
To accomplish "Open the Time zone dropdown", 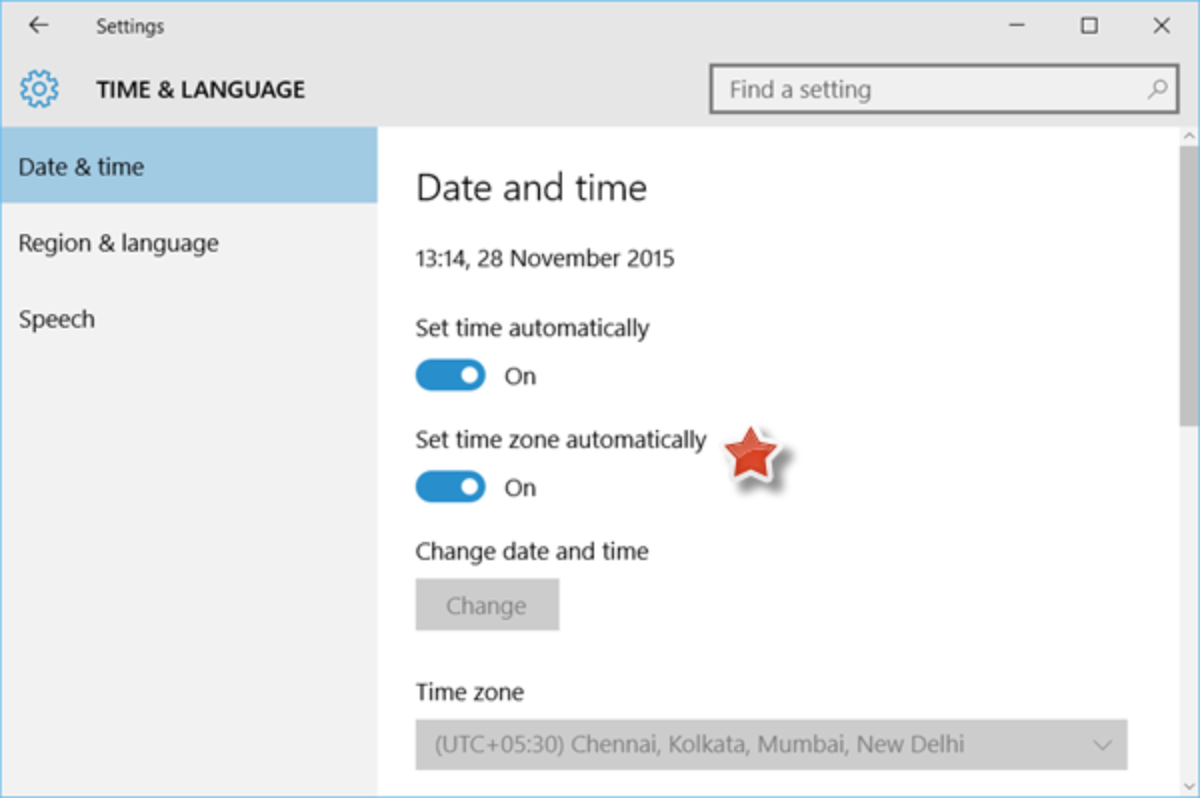I will click(770, 744).
